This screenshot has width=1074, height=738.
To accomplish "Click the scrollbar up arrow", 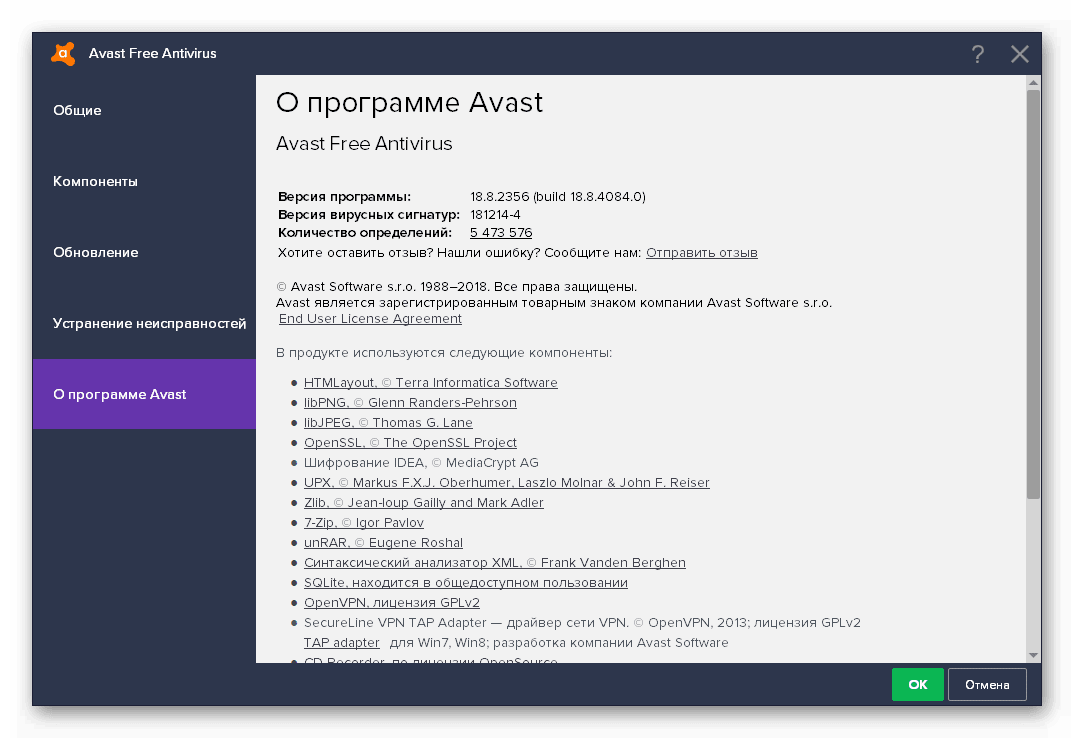I will (1033, 82).
